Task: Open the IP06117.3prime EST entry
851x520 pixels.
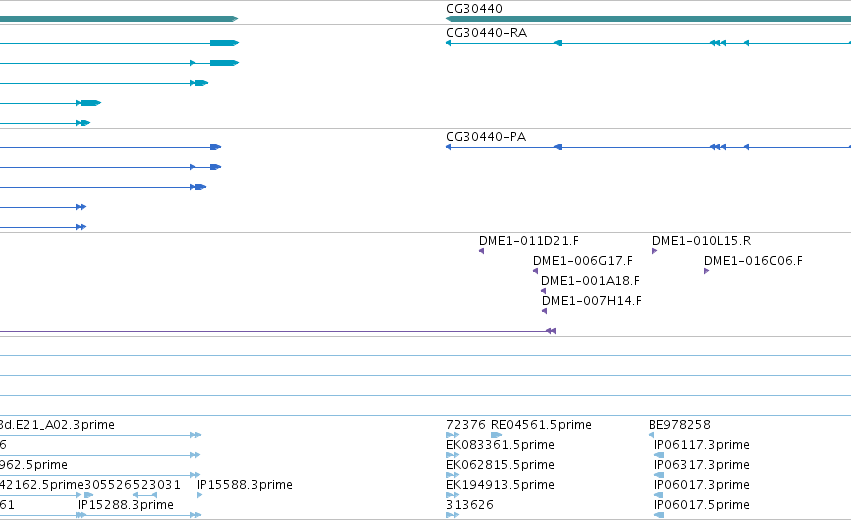Action: (x=702, y=445)
